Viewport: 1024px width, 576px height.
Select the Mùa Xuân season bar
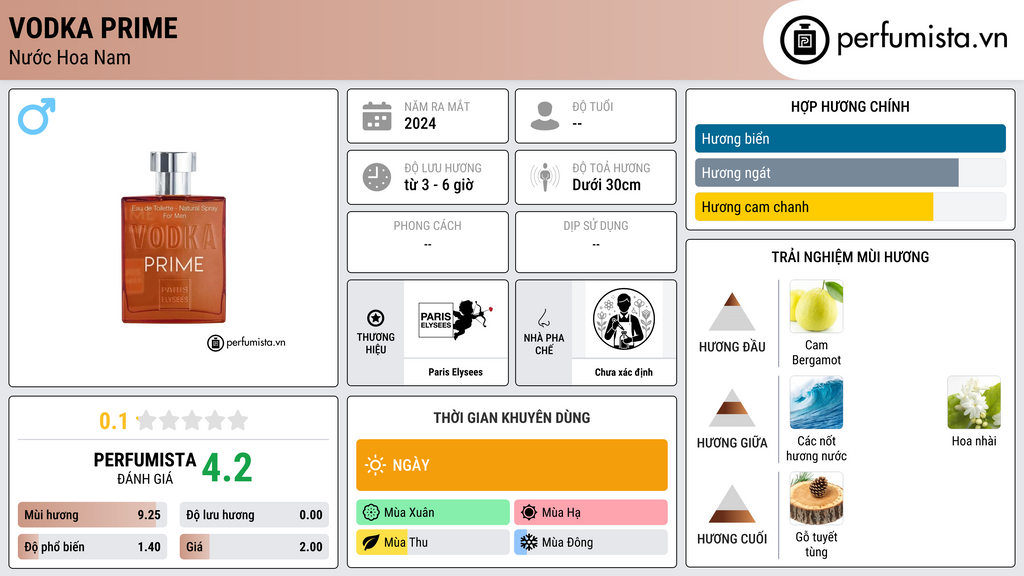433,512
